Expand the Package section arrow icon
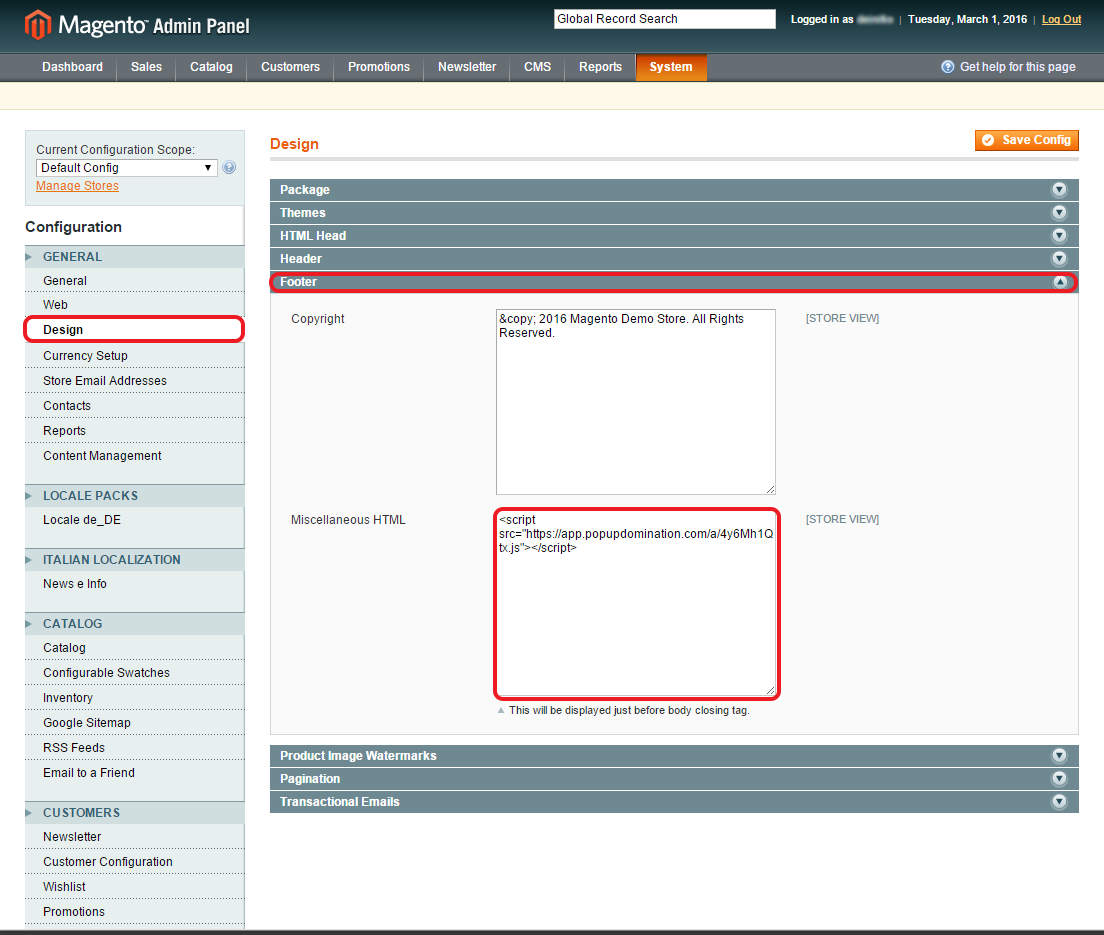This screenshot has width=1104, height=935. click(x=1059, y=189)
